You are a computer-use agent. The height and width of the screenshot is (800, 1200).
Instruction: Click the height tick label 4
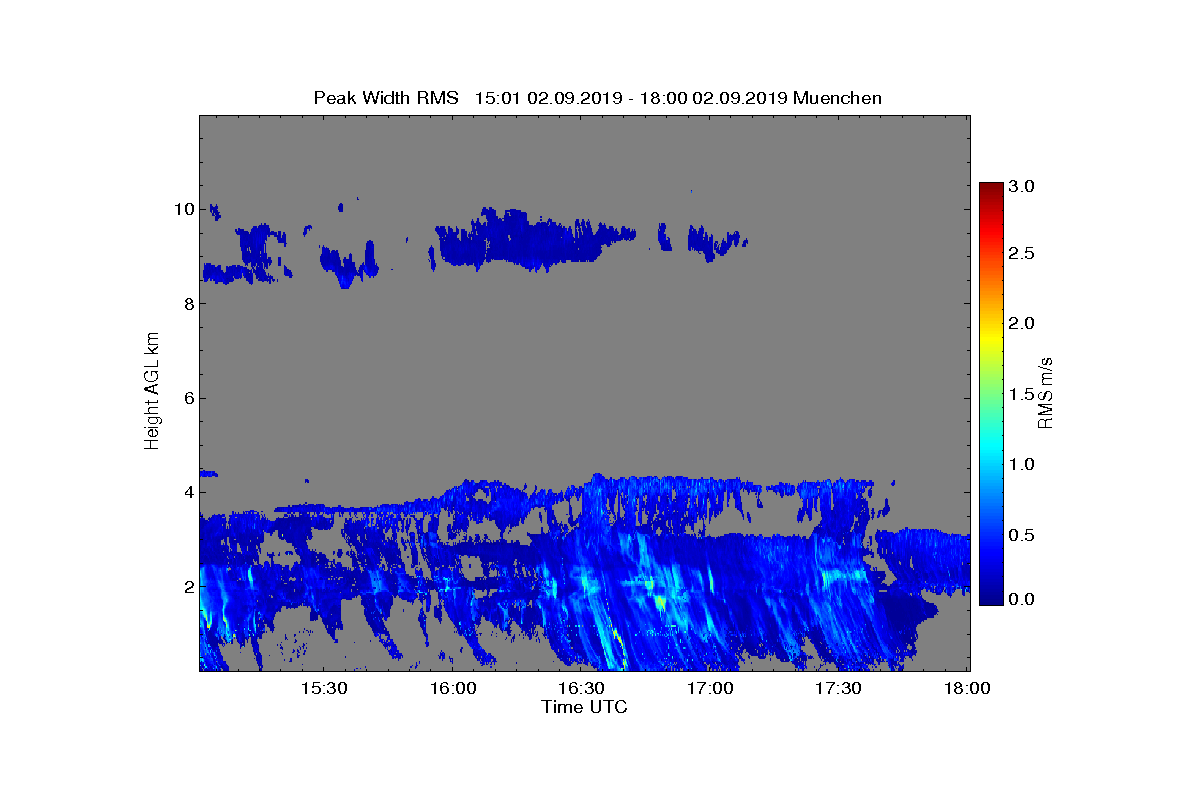(188, 492)
